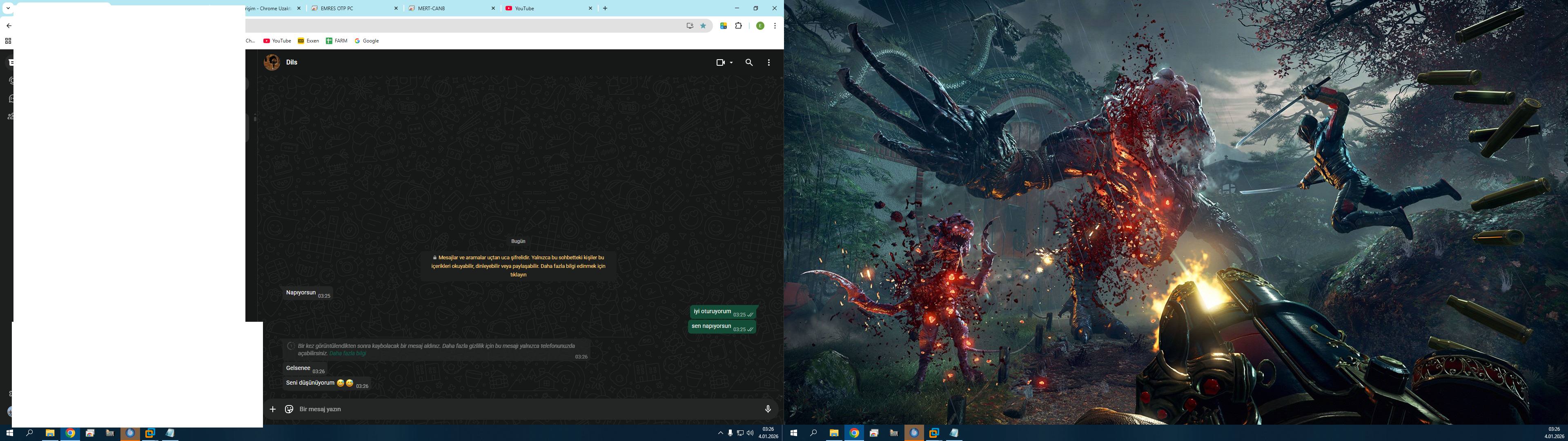
Task: Open Start menu on taskbar below Chrome
Action: click(10, 433)
